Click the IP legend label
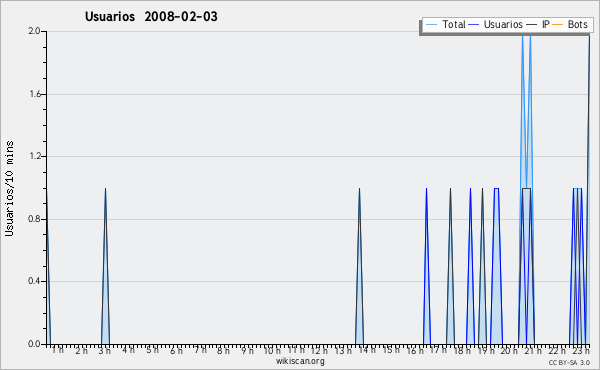 pos(546,24)
